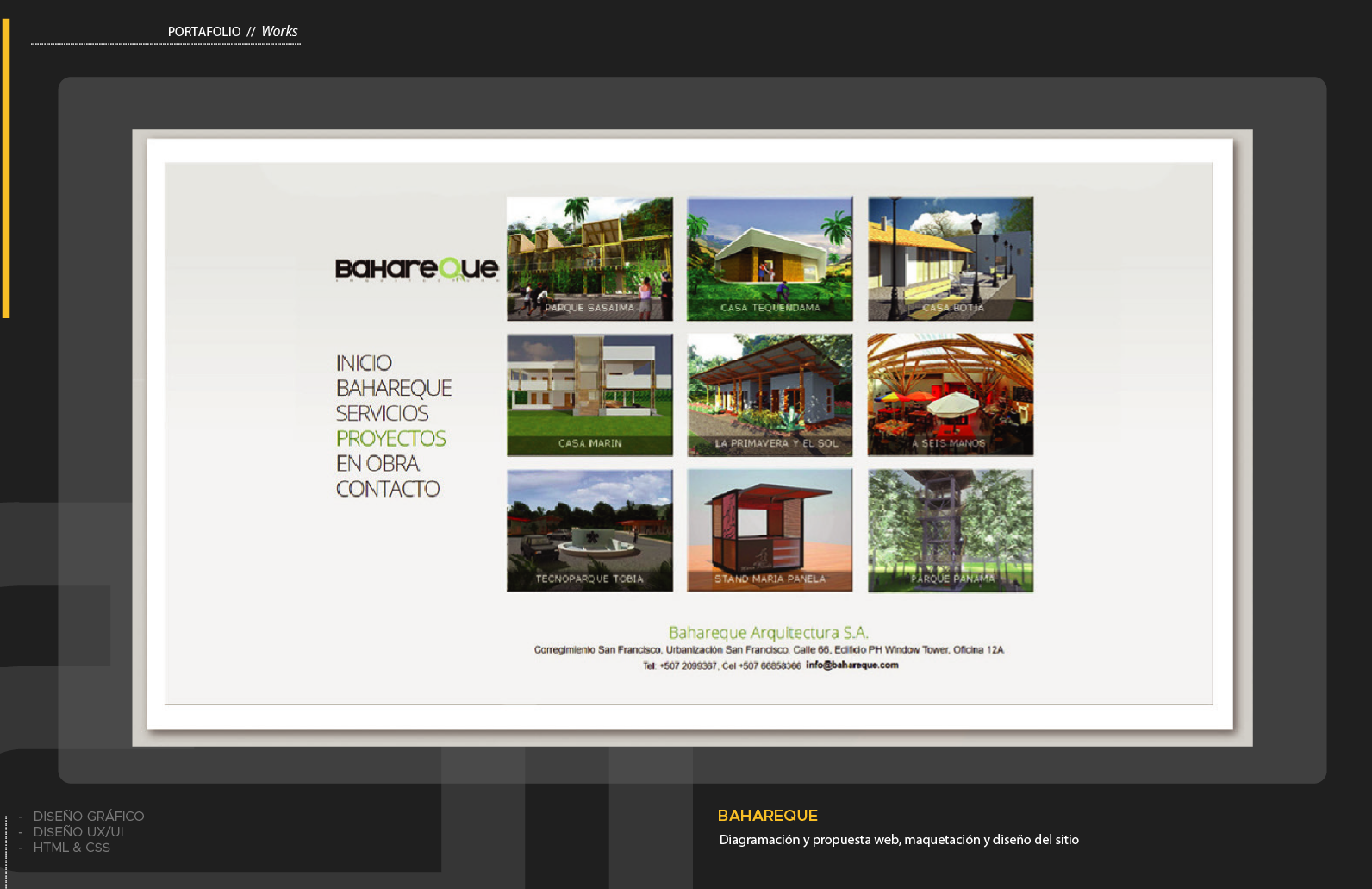Click the yellow BAHAREQUE caption title
This screenshot has height=889, width=1372.
point(767,816)
